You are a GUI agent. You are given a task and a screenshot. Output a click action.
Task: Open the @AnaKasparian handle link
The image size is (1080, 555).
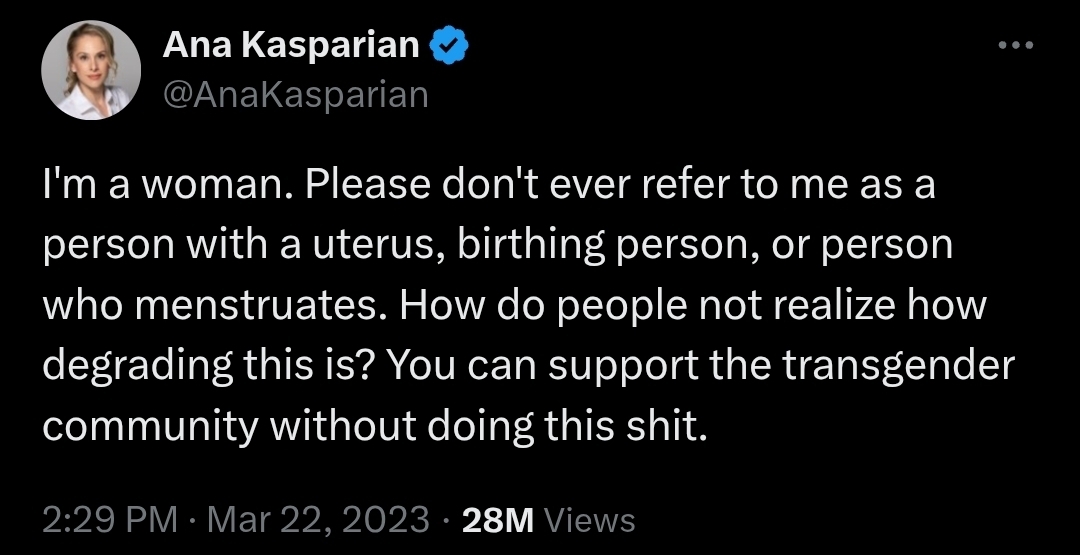pos(294,94)
